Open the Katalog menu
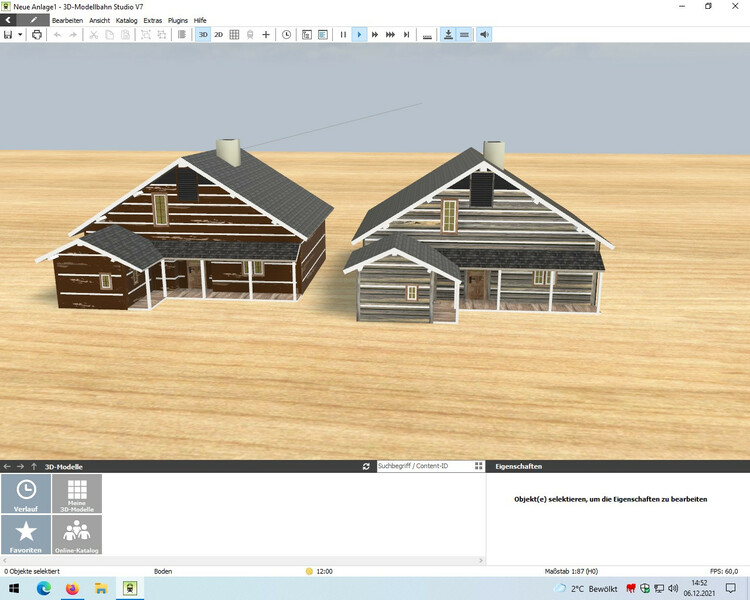Image resolution: width=750 pixels, height=600 pixels. coord(127,20)
